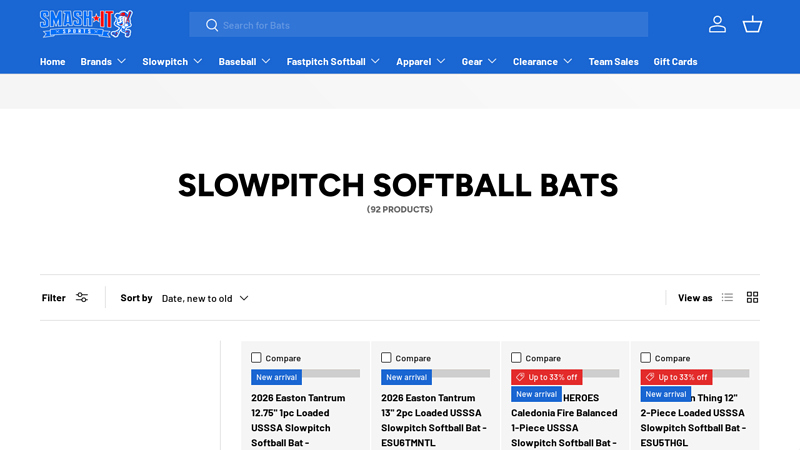
Task: Check Compare for Easton Tantrum 12.75" 1pc bat
Action: click(x=256, y=358)
